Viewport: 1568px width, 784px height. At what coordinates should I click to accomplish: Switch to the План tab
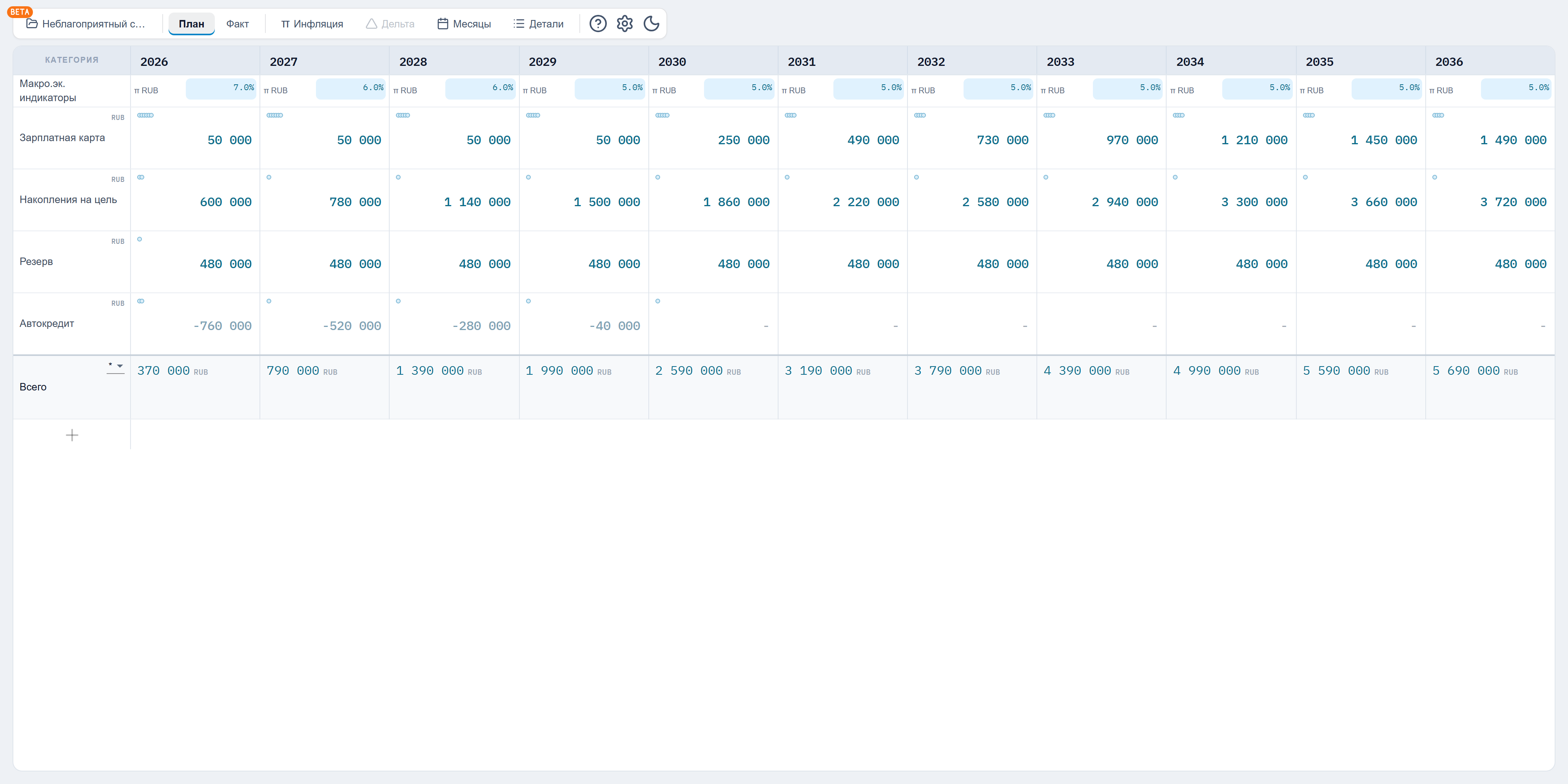click(191, 24)
